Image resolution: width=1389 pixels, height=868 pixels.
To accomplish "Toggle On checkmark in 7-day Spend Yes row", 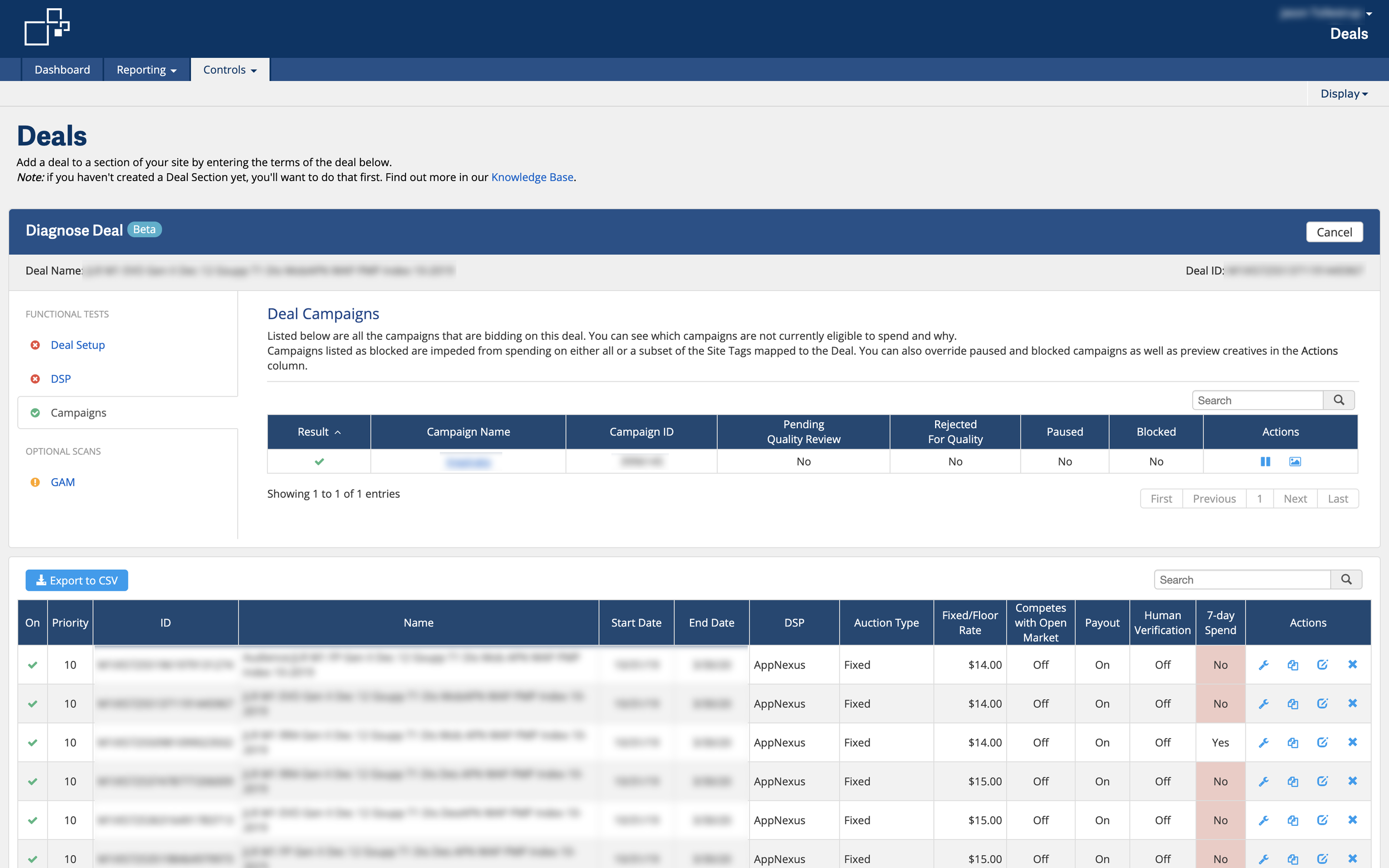I will click(x=33, y=742).
